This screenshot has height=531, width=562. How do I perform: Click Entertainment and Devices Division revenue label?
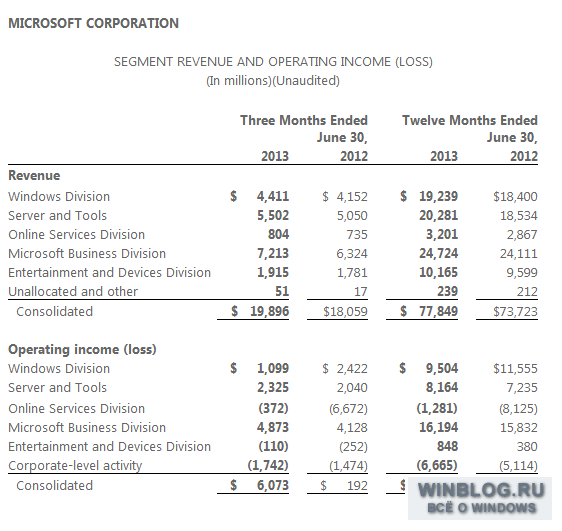point(109,272)
